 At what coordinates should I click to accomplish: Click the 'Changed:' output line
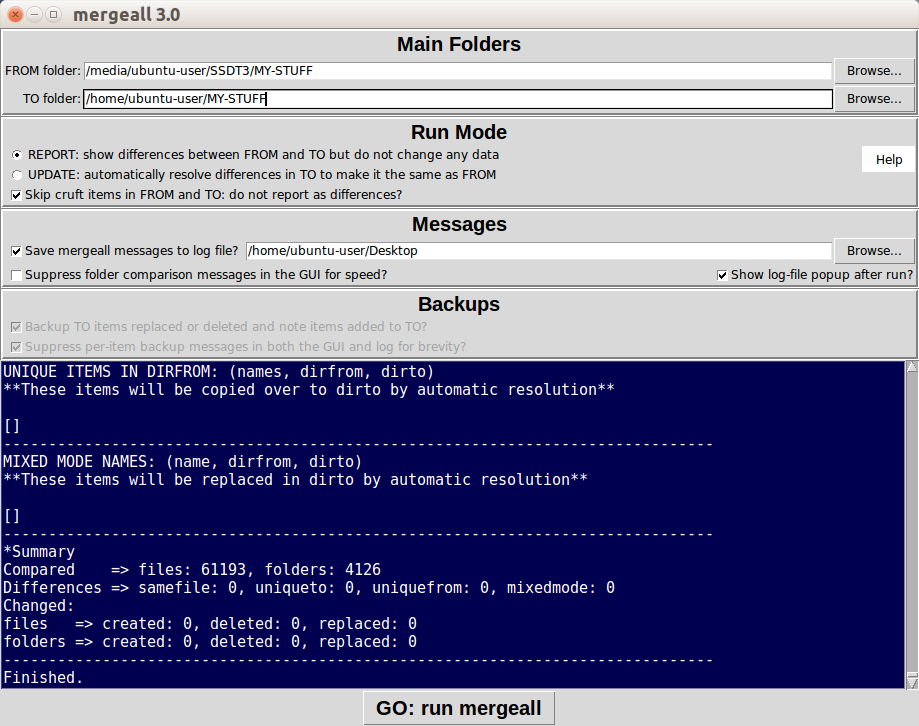tap(39, 606)
